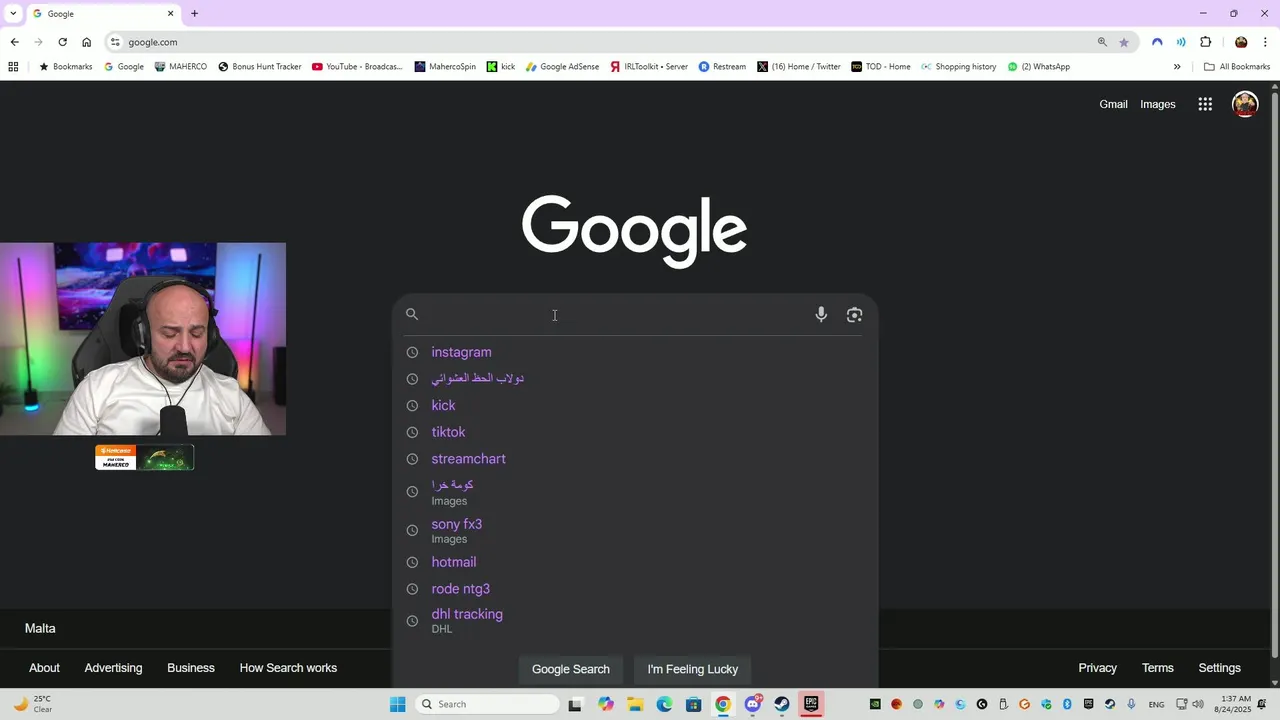
Task: Open Microsoft Edge from the taskbar
Action: pyautogui.click(x=664, y=704)
